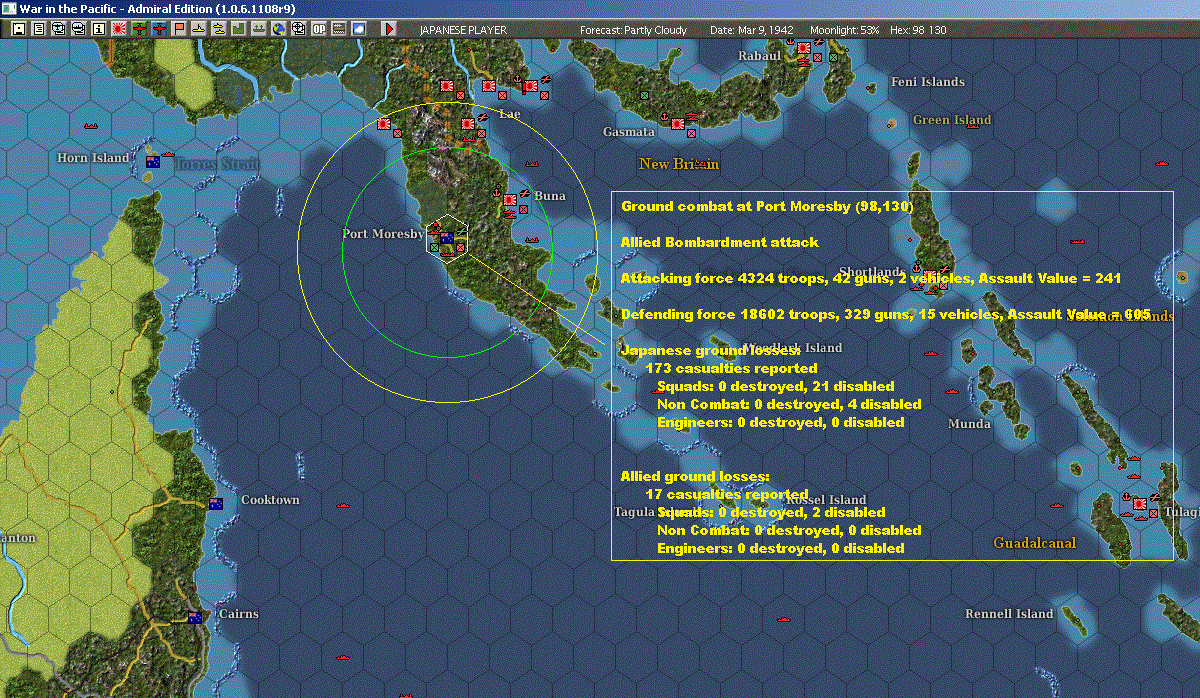The image size is (1200, 698).
Task: Click 'Non Combat: 0 destroyed, 4 disabled' line
Action: (x=789, y=405)
